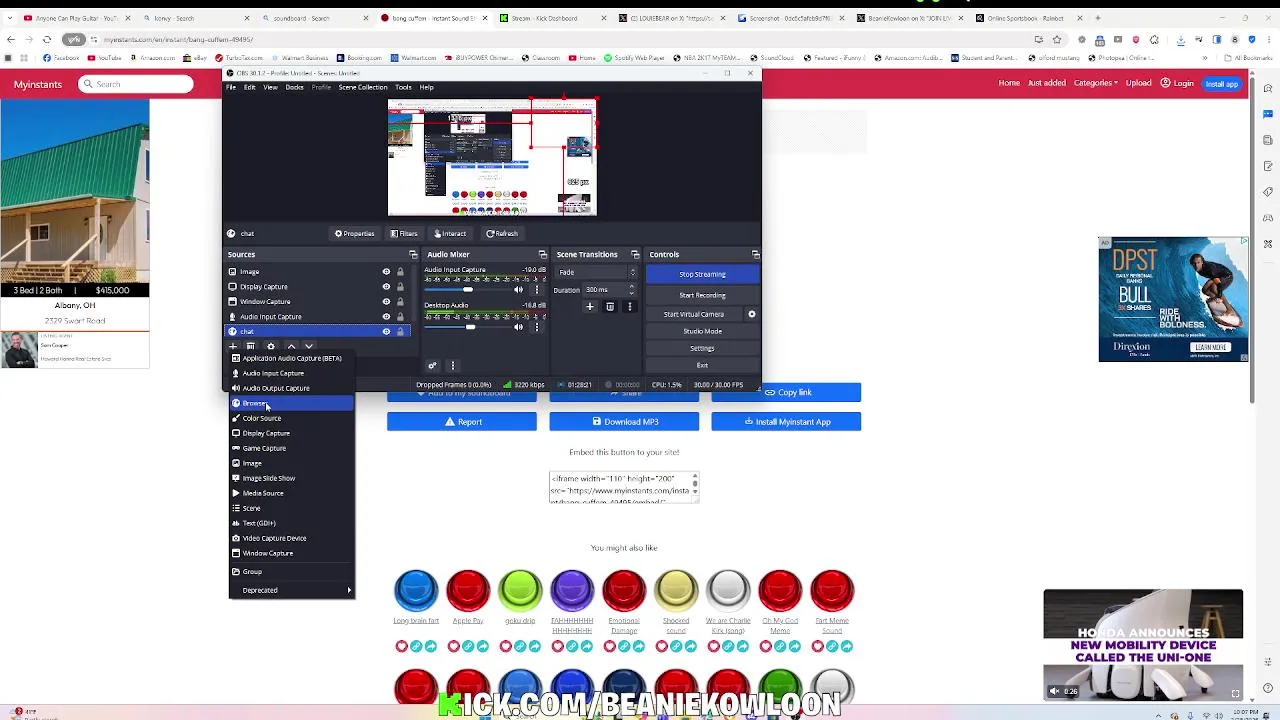Click the add source plus icon

(x=233, y=346)
